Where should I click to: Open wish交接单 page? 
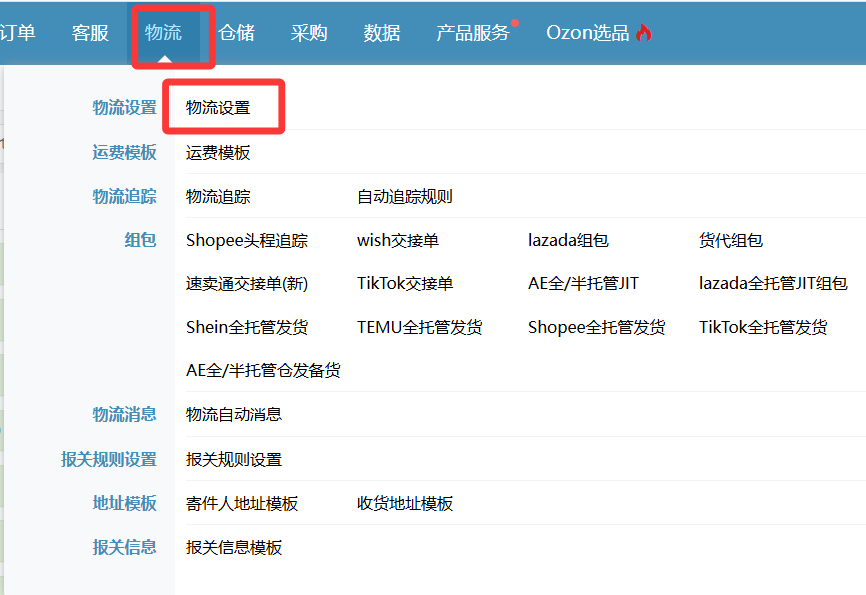point(398,241)
